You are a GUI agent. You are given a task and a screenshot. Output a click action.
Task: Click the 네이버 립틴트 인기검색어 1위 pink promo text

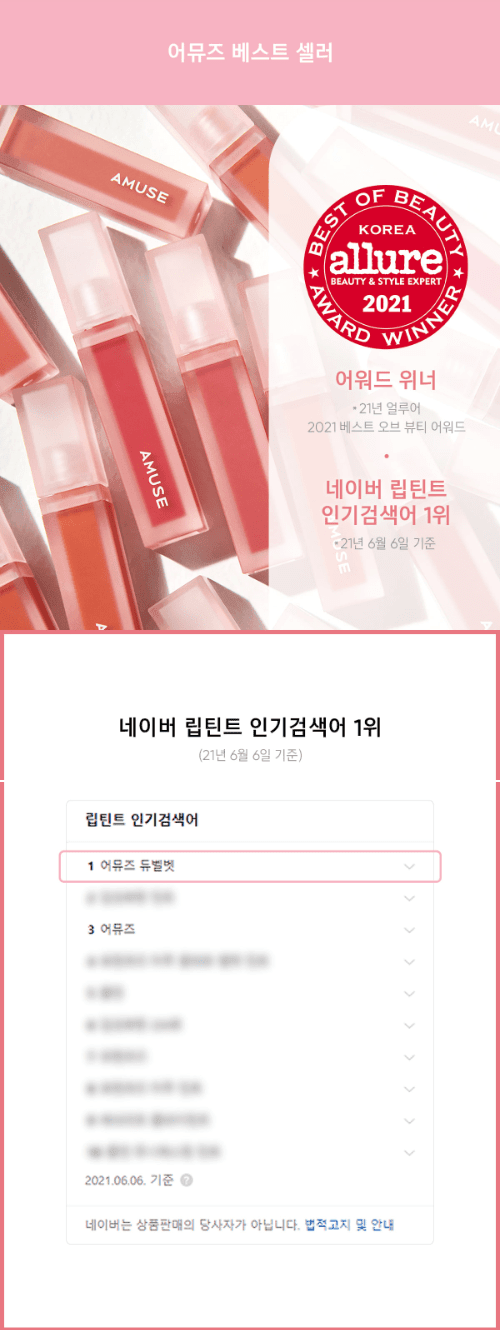[387, 503]
